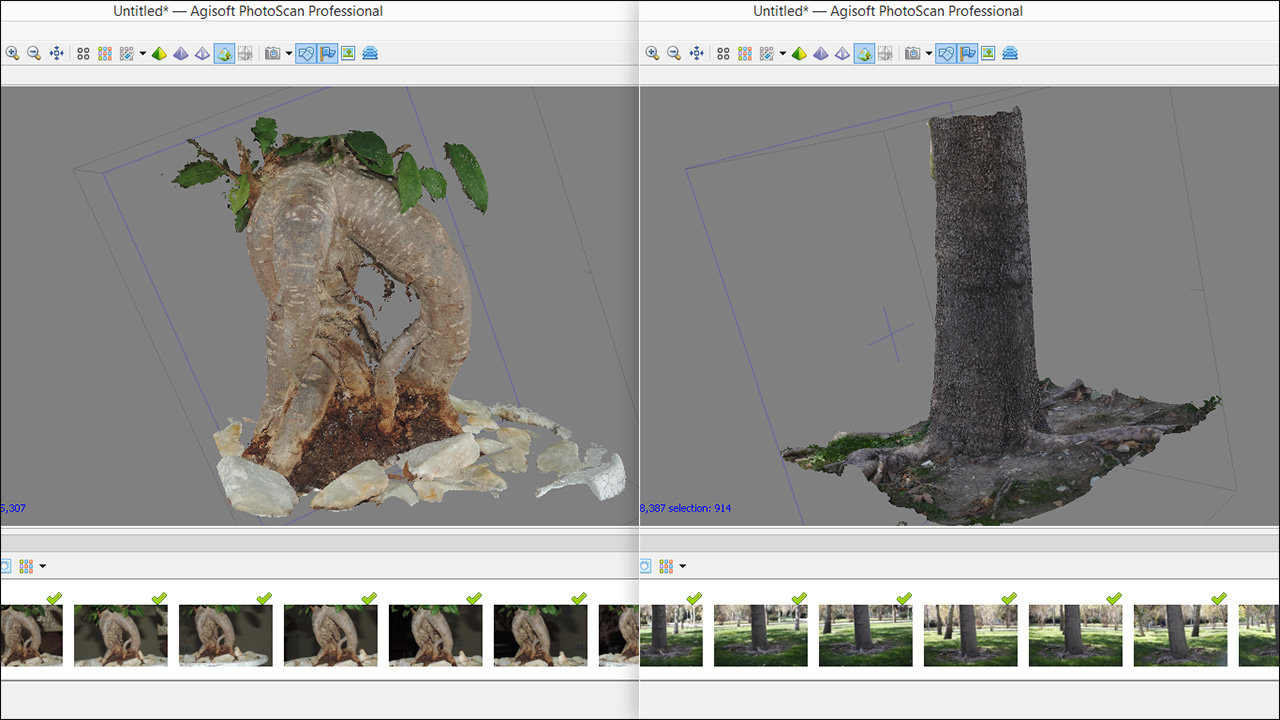This screenshot has width=1280, height=720.
Task: Switch tree trunk model to Shaded view
Action: [x=799, y=54]
